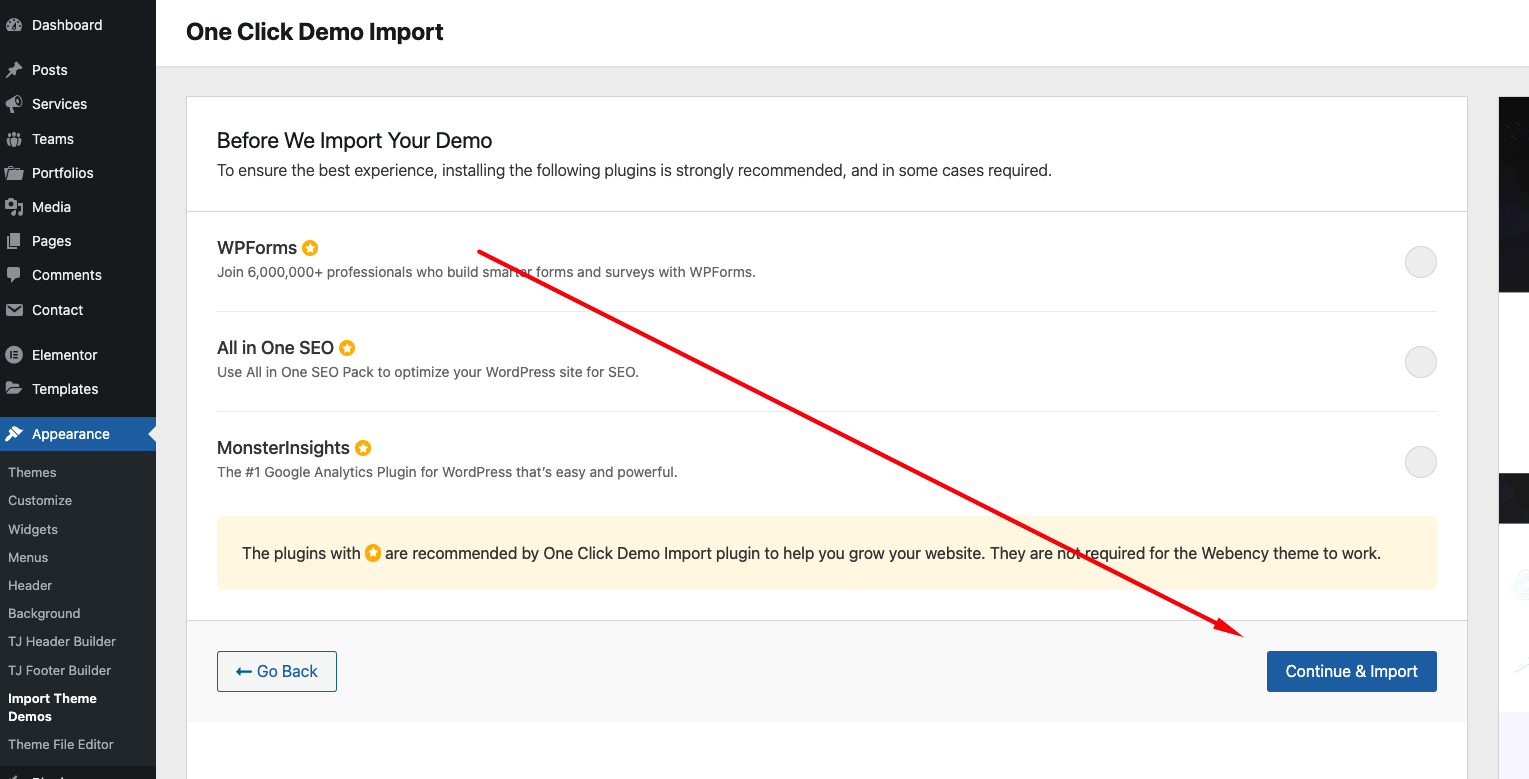Click the Dashboard gauge icon

(14, 25)
